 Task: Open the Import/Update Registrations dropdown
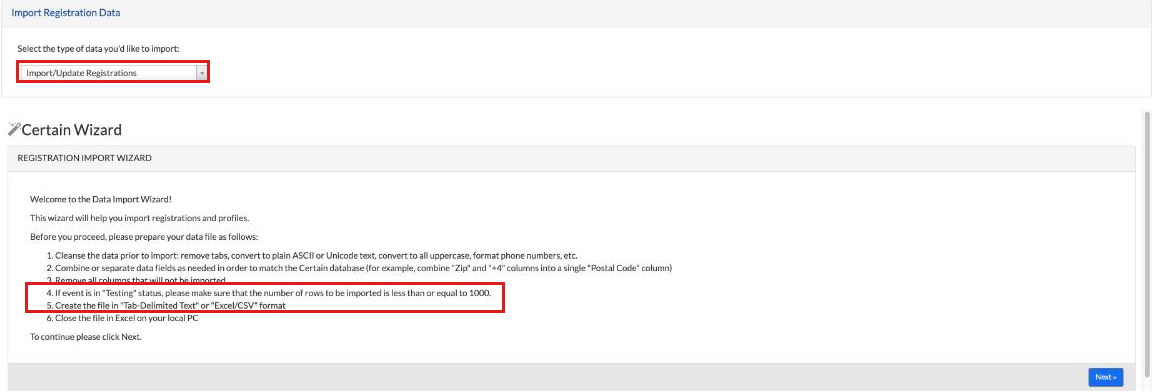coord(114,73)
